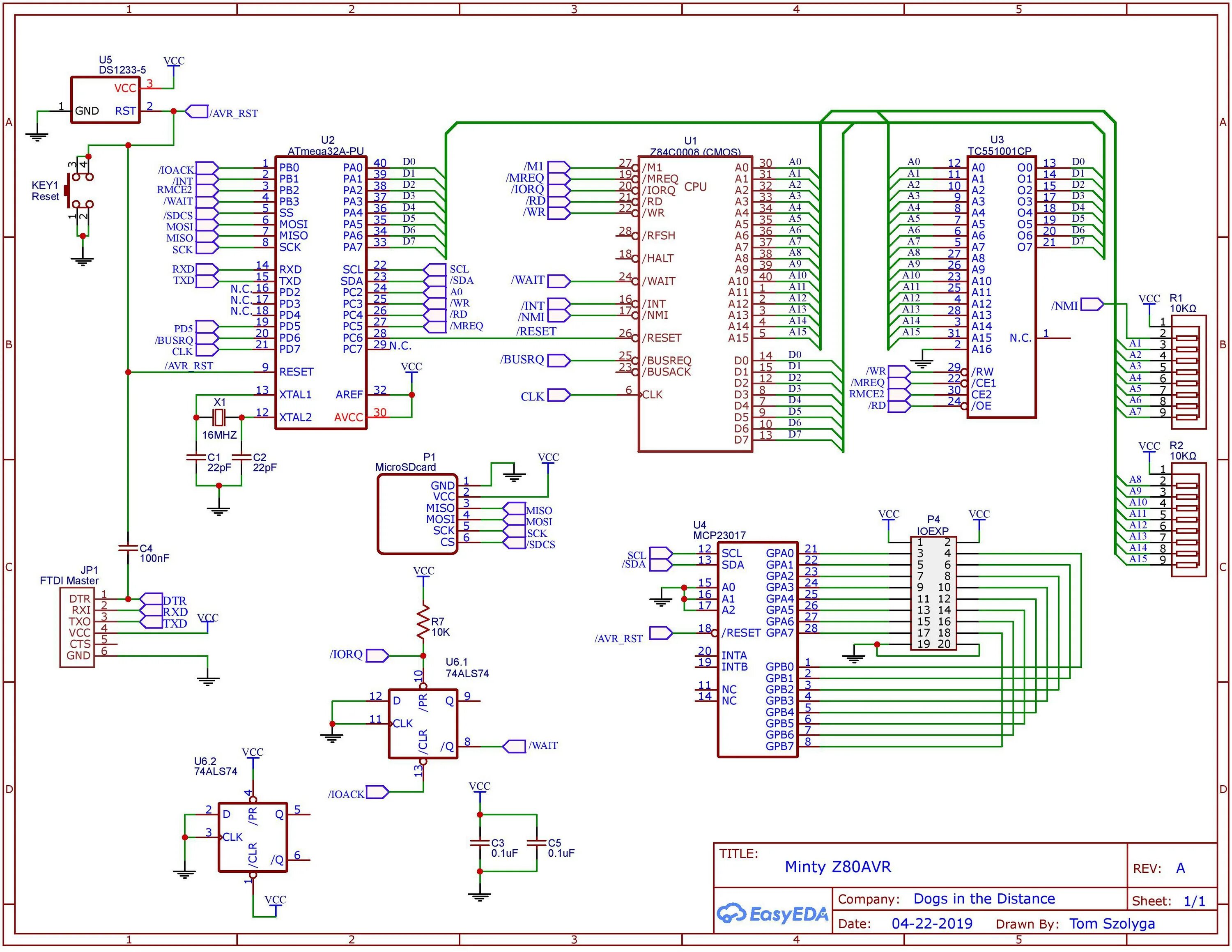
Task: Click the /NMI net flag near R1
Action: point(1092,305)
